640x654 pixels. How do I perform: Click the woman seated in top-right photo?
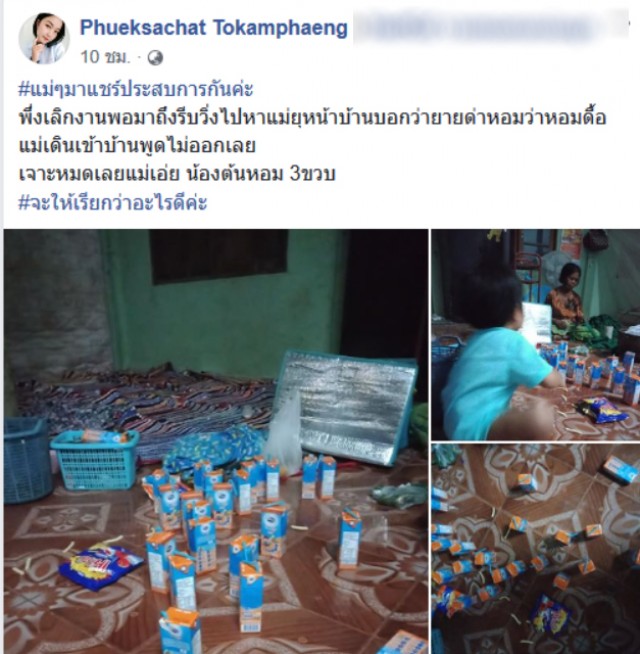(566, 297)
